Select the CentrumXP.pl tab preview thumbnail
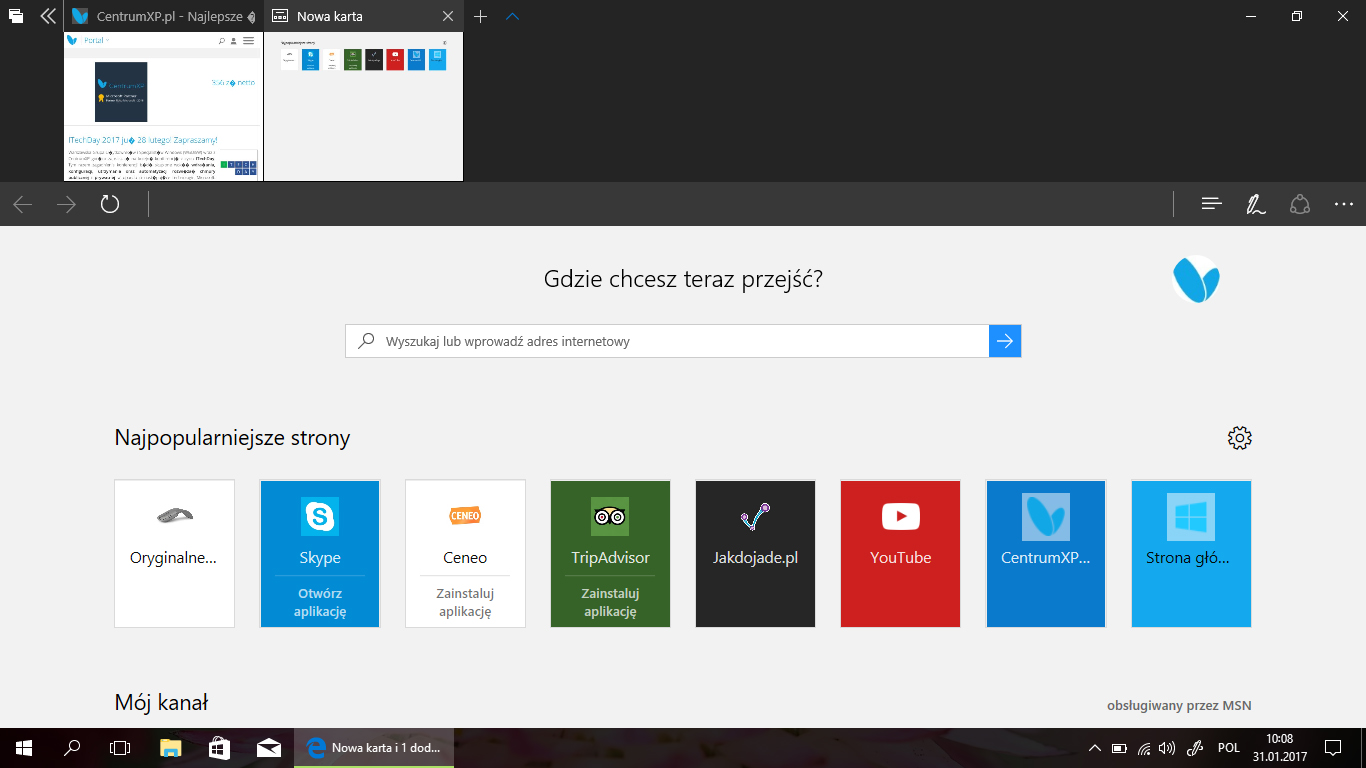This screenshot has height=768, width=1366. [163, 106]
